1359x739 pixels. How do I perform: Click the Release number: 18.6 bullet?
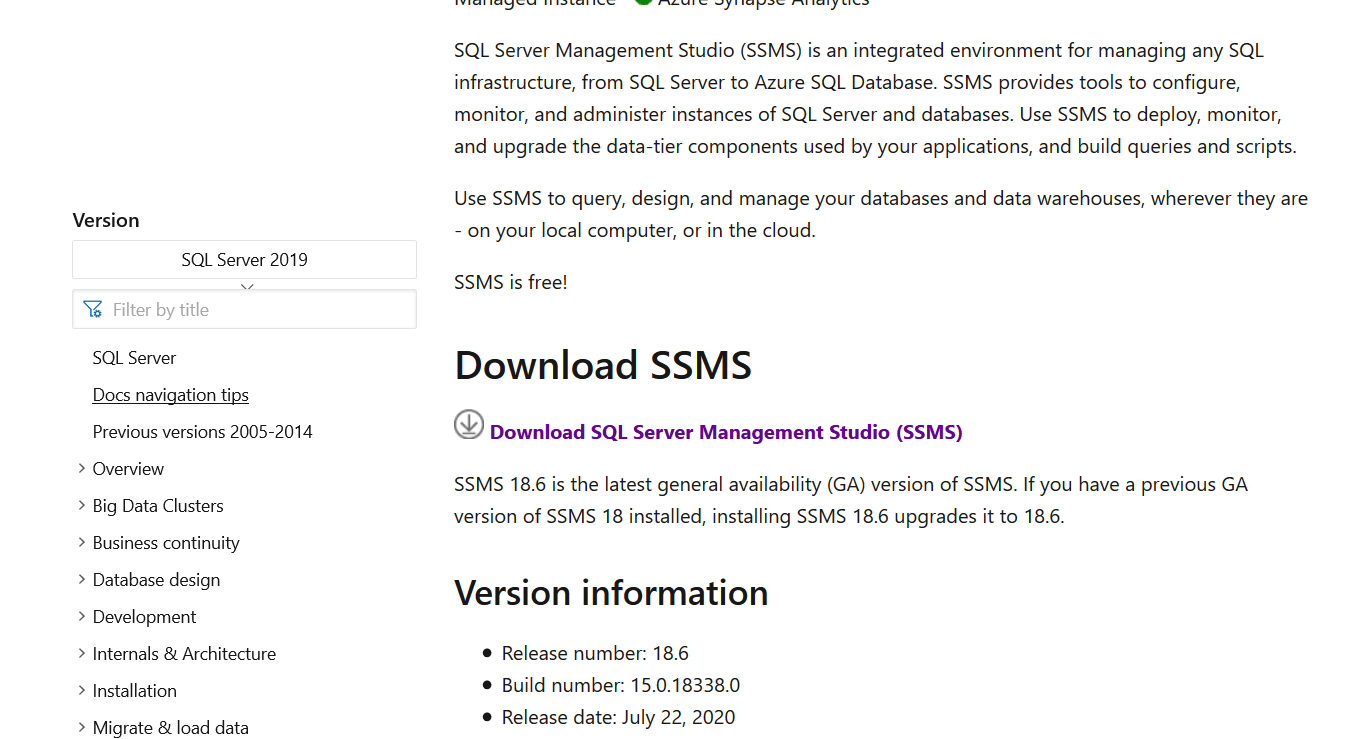click(595, 653)
